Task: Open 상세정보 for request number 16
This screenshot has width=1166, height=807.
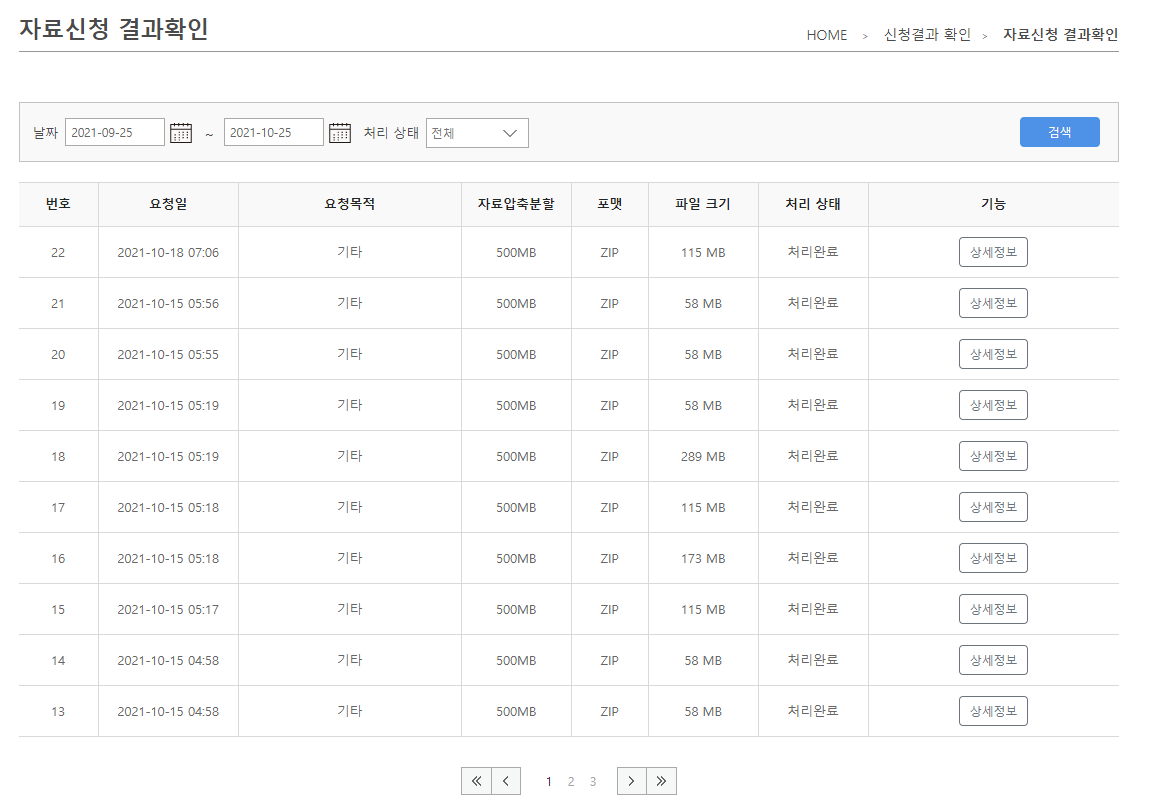Action: coord(993,558)
